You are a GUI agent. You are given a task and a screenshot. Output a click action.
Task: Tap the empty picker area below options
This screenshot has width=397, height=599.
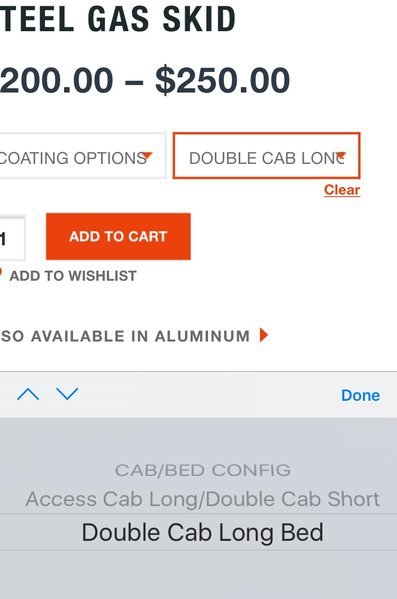coord(198,575)
